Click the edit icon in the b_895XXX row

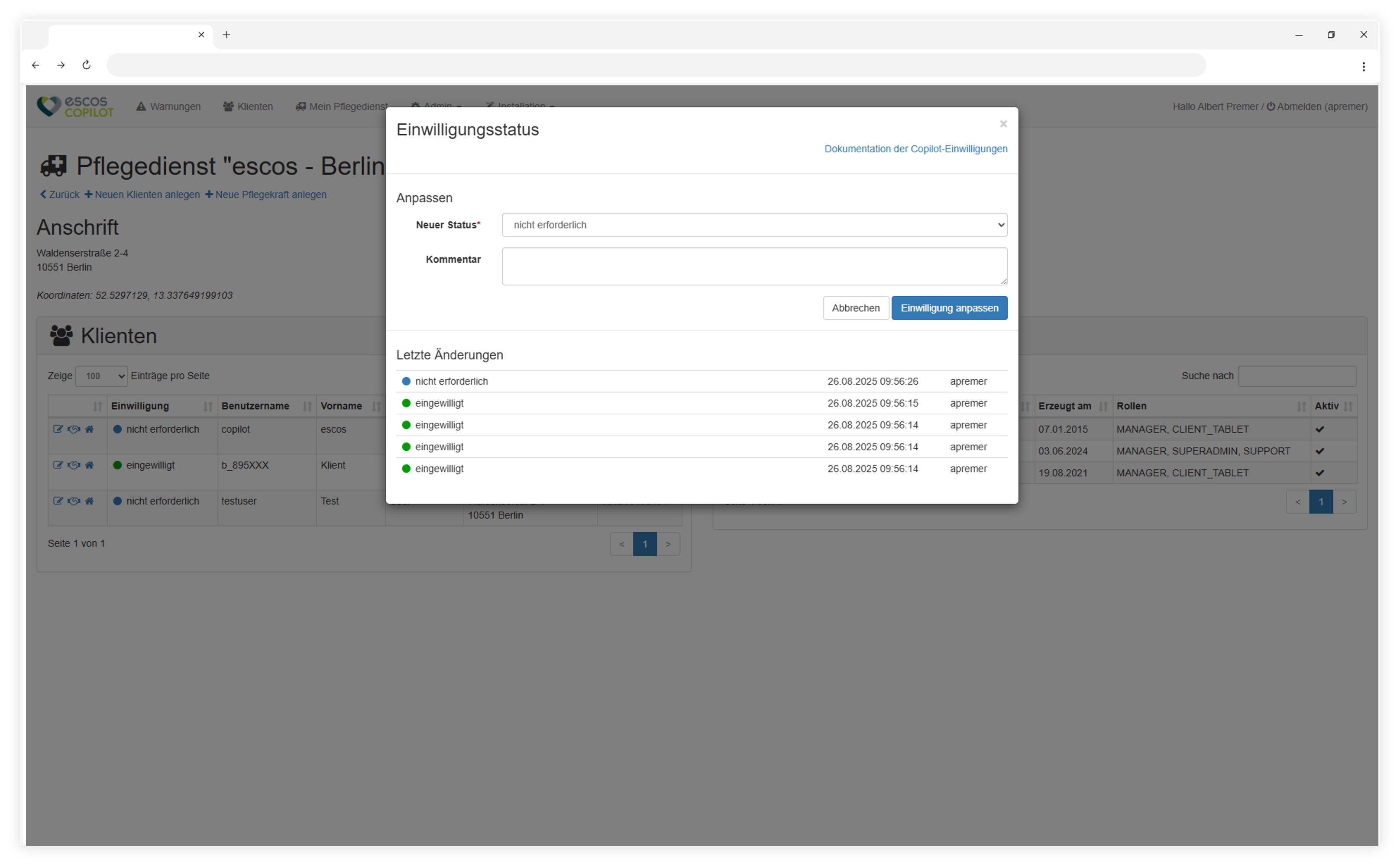pos(58,465)
